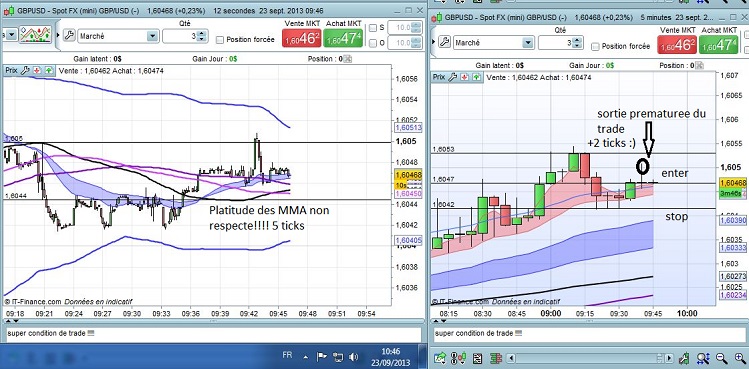Open the order settings wrench in the left panel

69,35
